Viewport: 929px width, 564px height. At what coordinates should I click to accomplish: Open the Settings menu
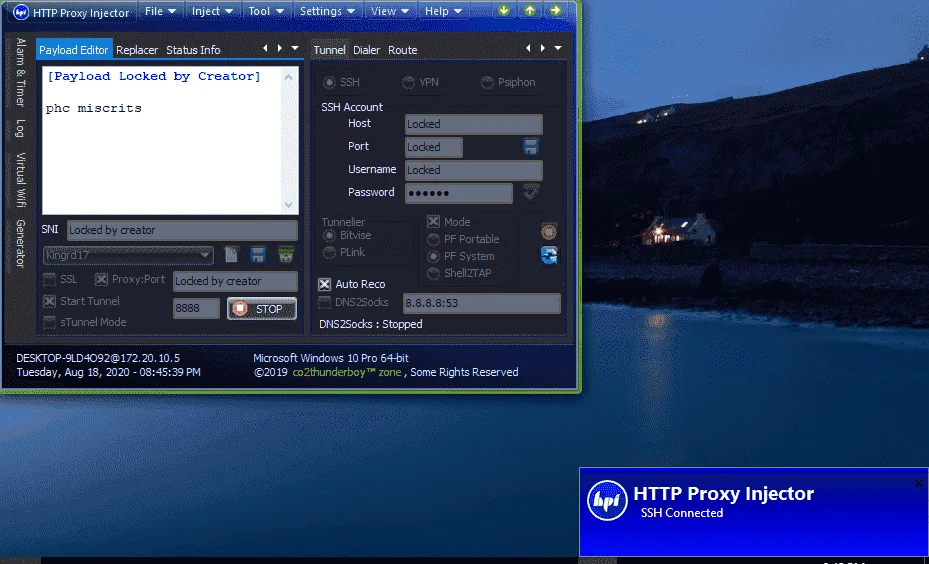pos(327,11)
